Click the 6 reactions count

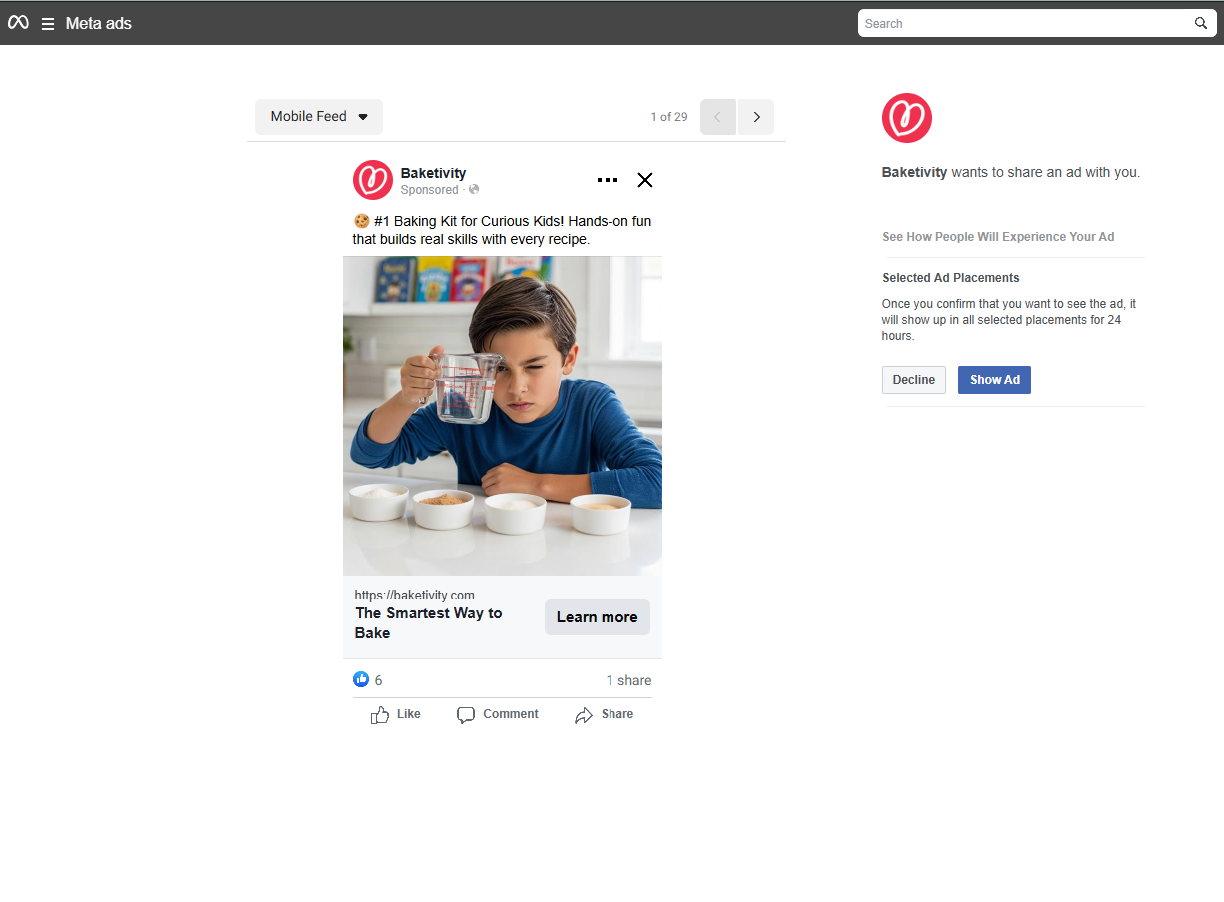coord(379,680)
